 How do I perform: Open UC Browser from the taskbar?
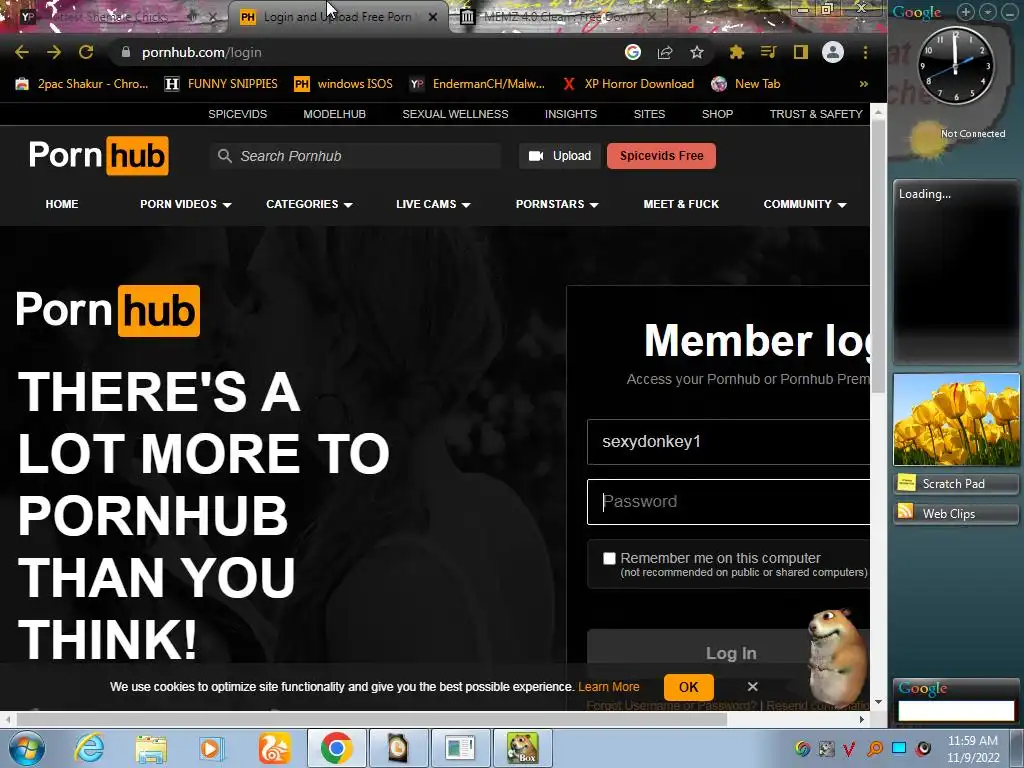[274, 748]
